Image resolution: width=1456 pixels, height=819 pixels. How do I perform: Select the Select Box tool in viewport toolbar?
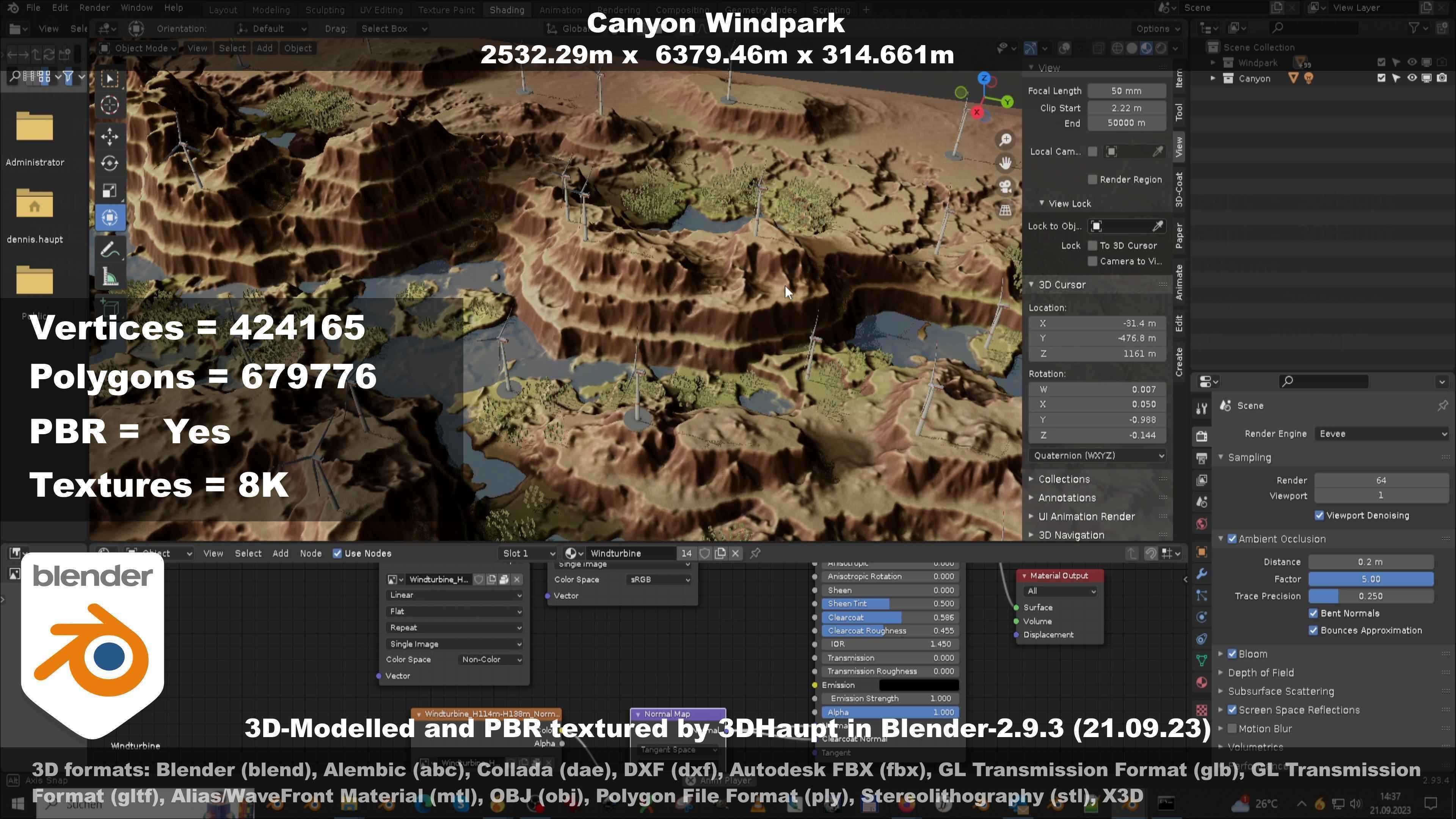[110, 78]
